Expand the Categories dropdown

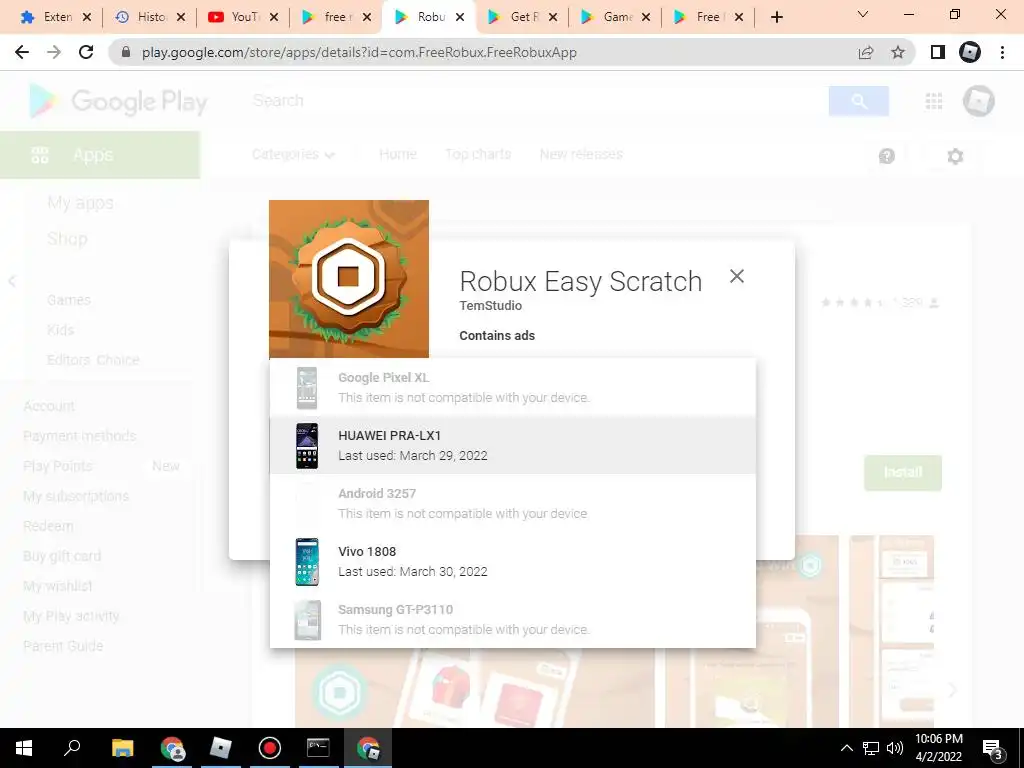click(293, 154)
